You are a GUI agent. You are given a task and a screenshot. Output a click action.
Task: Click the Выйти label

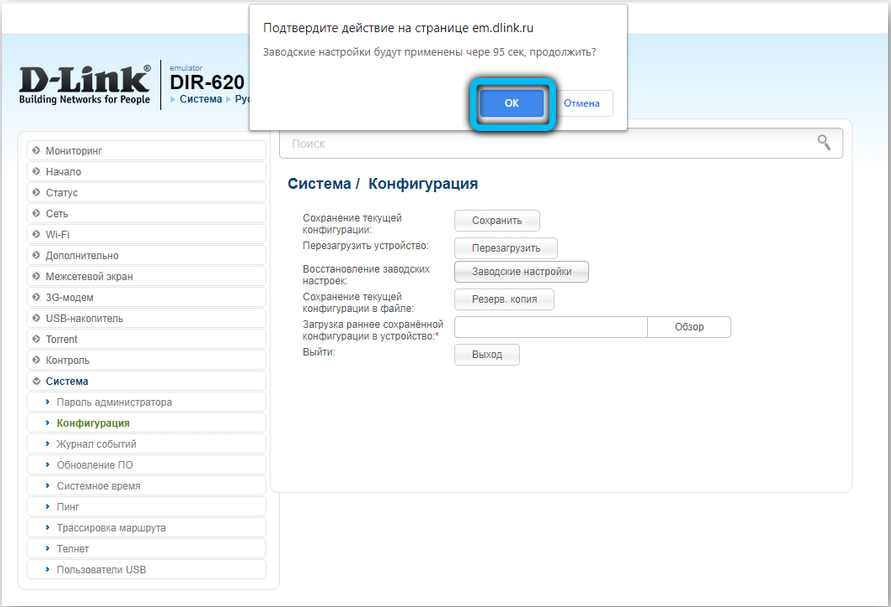point(319,352)
